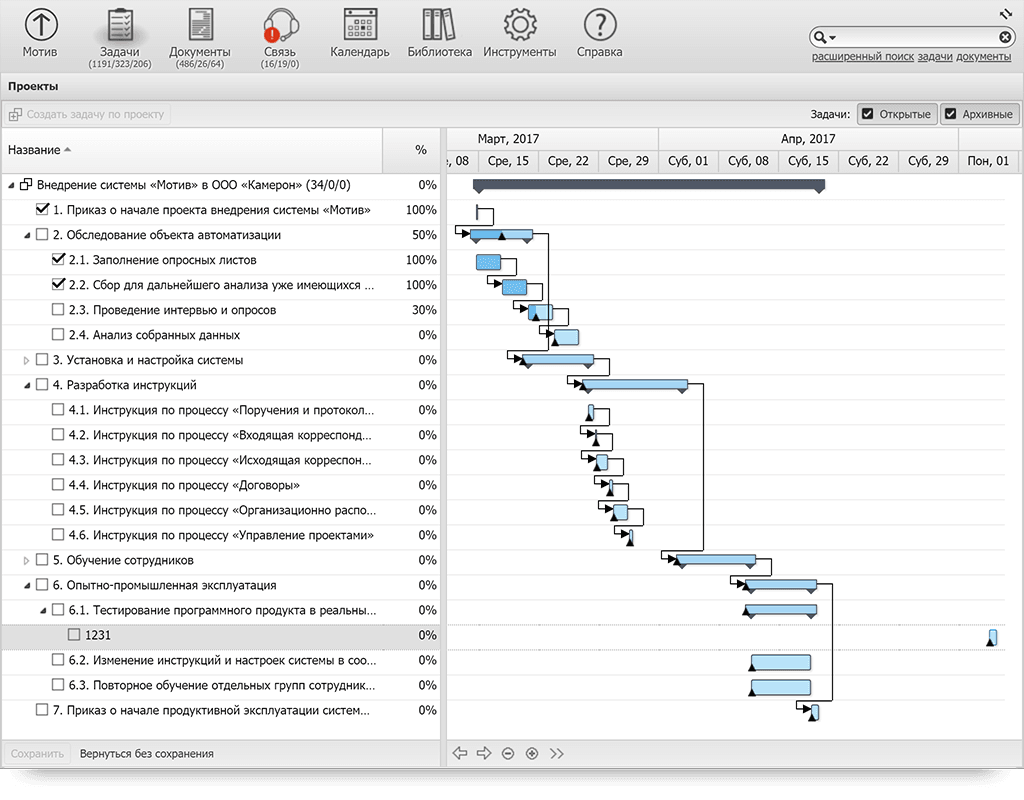Screen dimensions: 1024x800
Task: Open the search magnifier options dropdown
Action: [x=825, y=37]
